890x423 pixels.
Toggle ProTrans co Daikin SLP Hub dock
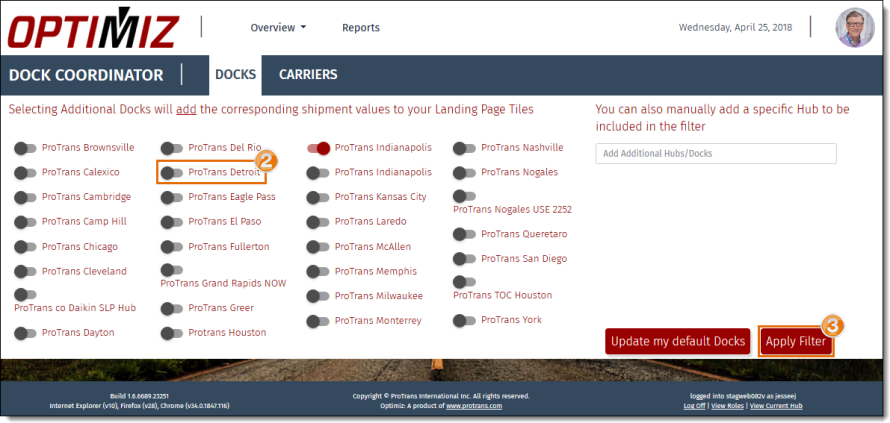point(25,294)
